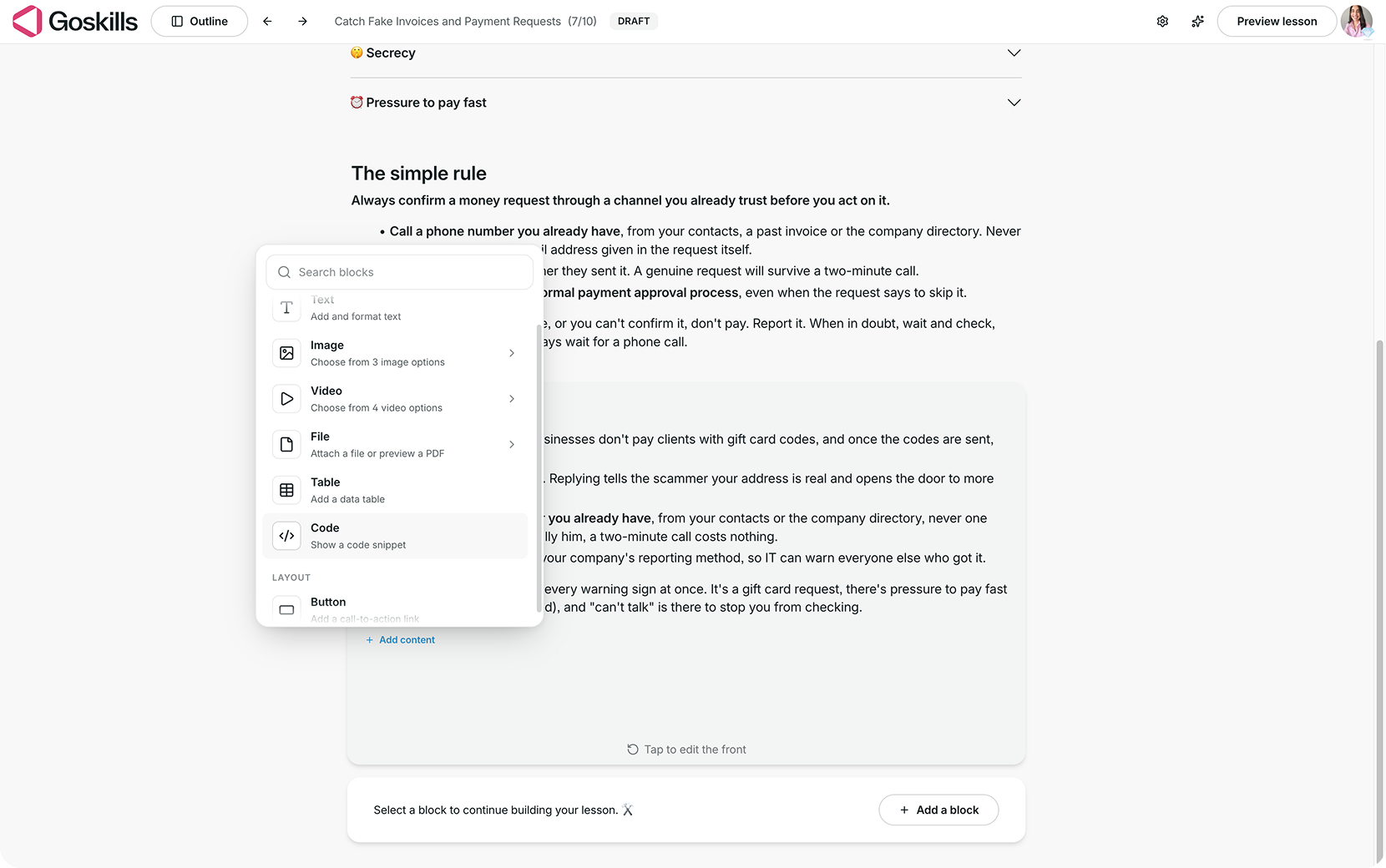This screenshot has height=868, width=1386.
Task: Open the AI sparkle assistant icon
Action: click(1197, 22)
